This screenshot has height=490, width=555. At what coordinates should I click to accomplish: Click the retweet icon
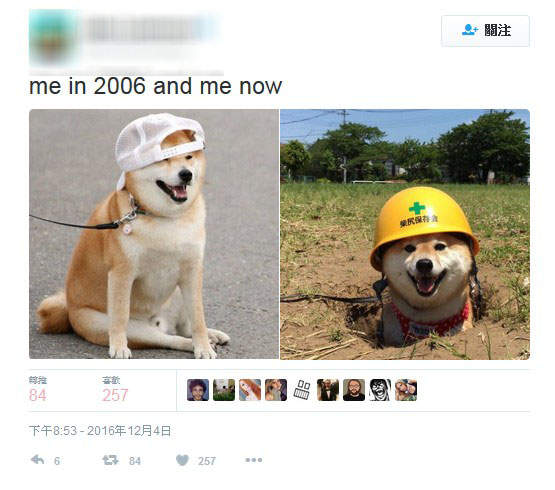pyautogui.click(x=110, y=460)
